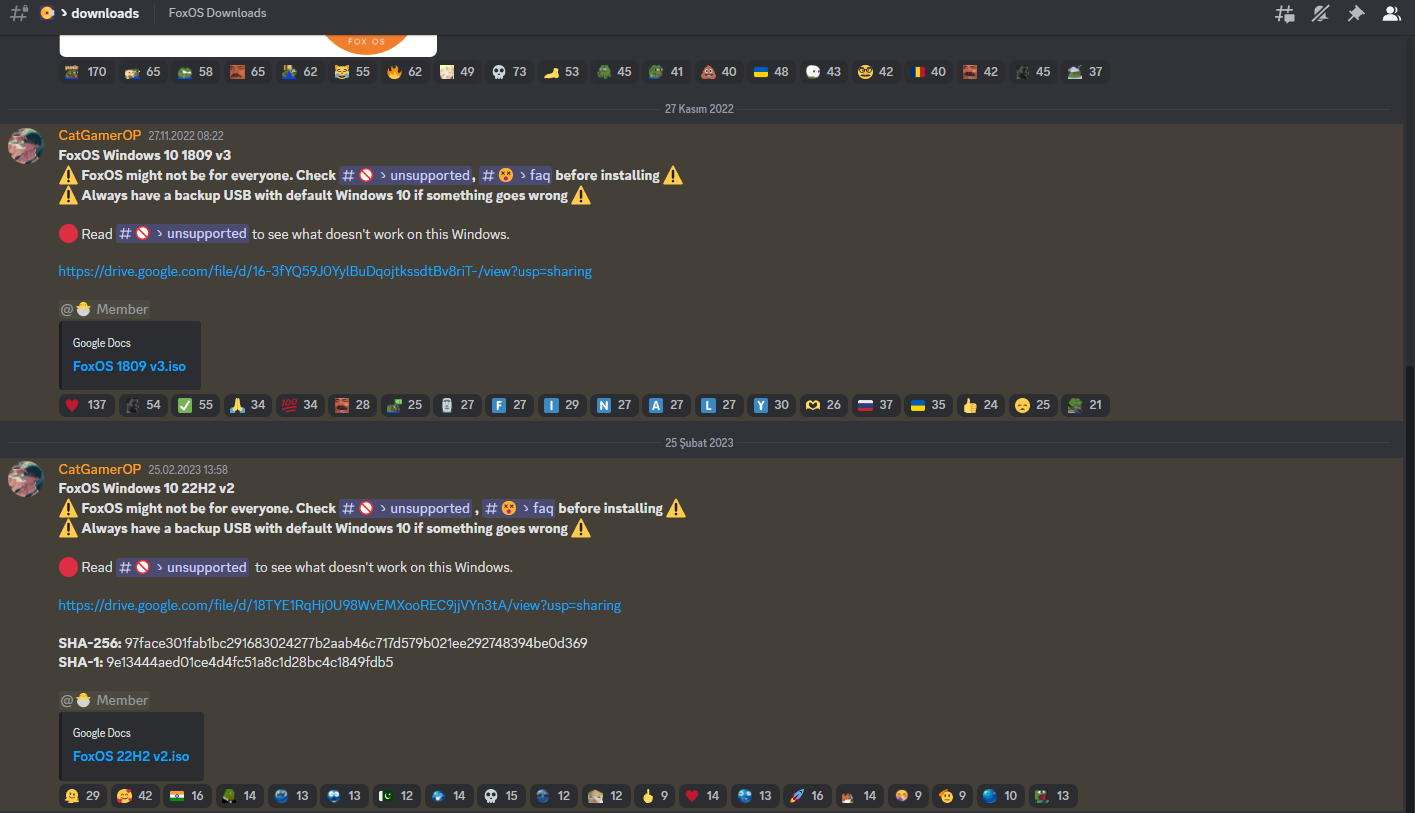The height and width of the screenshot is (813, 1415).
Task: Add to the reaction with count 170
Action: [x=86, y=72]
